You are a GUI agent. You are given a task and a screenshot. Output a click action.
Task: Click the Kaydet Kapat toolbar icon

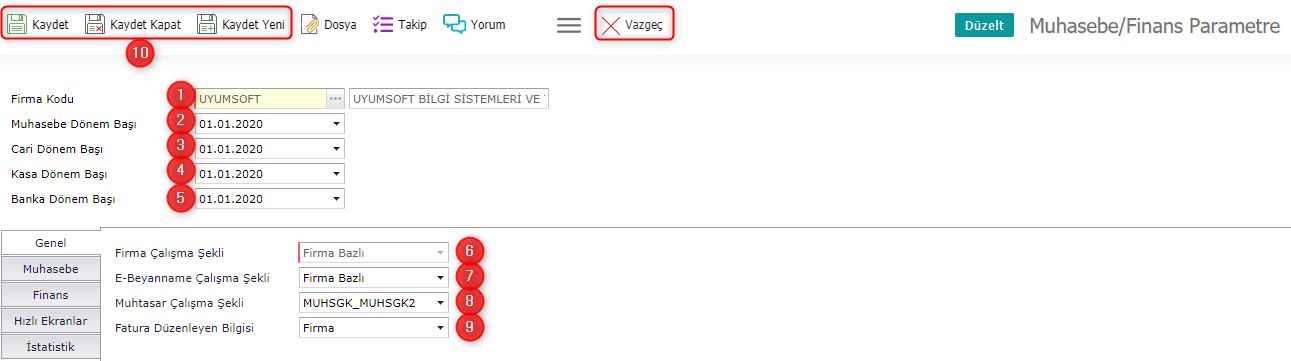pos(94,24)
